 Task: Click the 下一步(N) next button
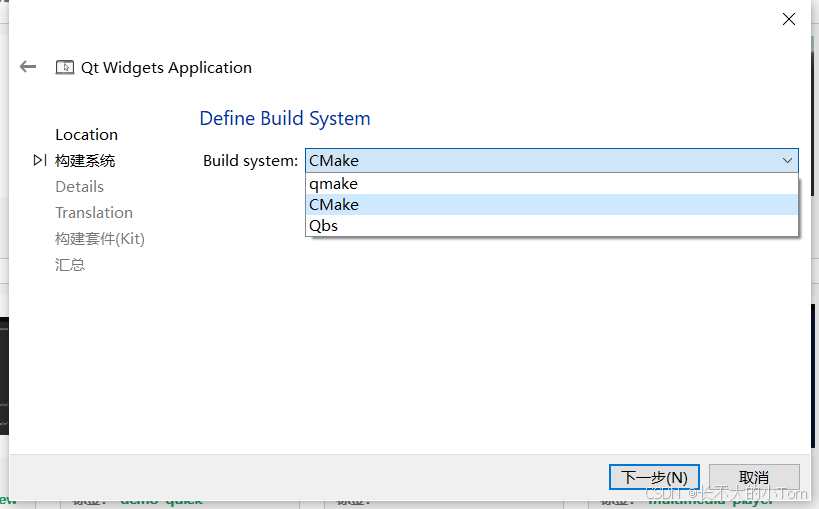point(654,477)
